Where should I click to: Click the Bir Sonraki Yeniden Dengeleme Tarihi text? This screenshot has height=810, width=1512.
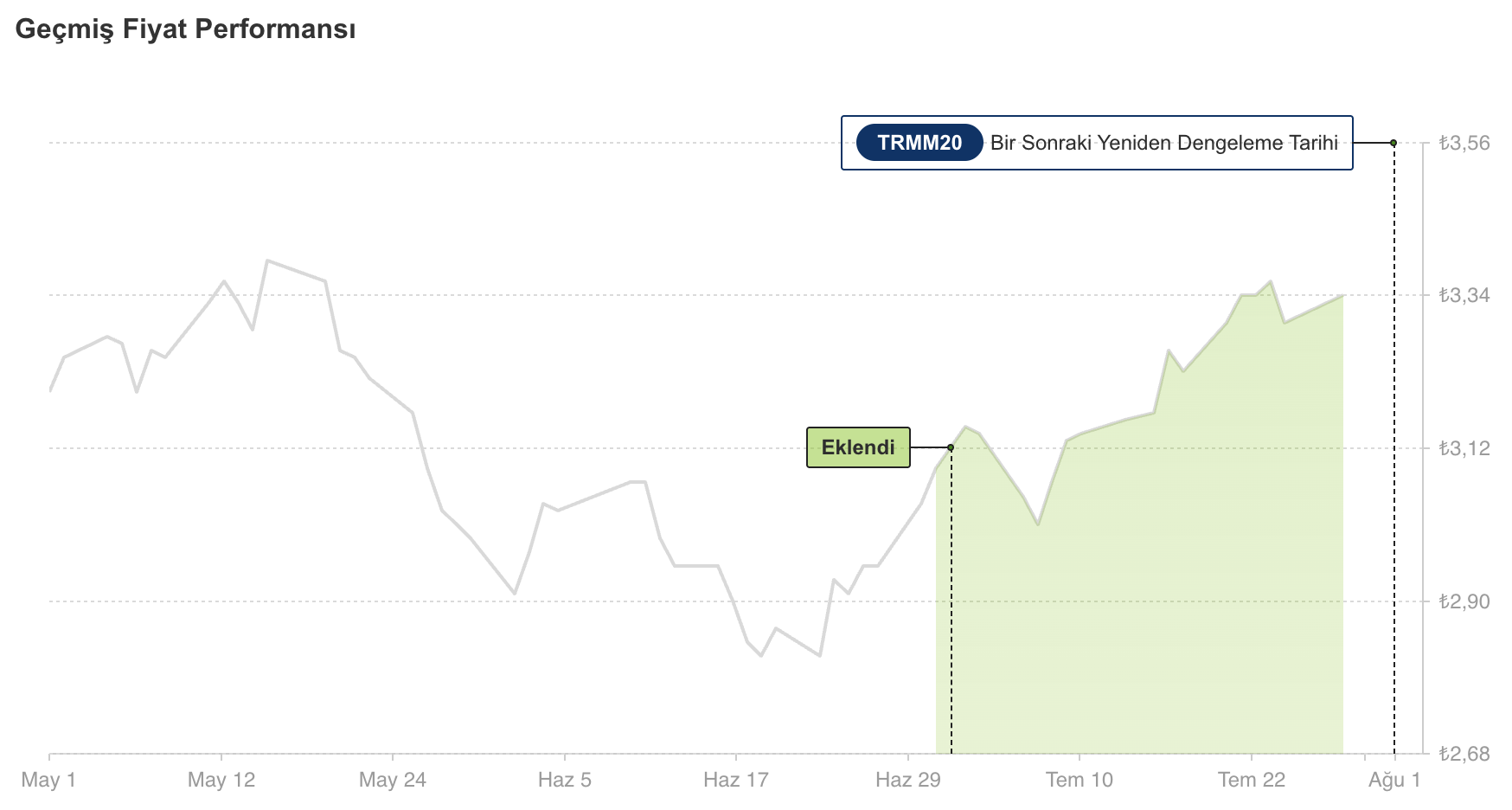coord(1163,143)
